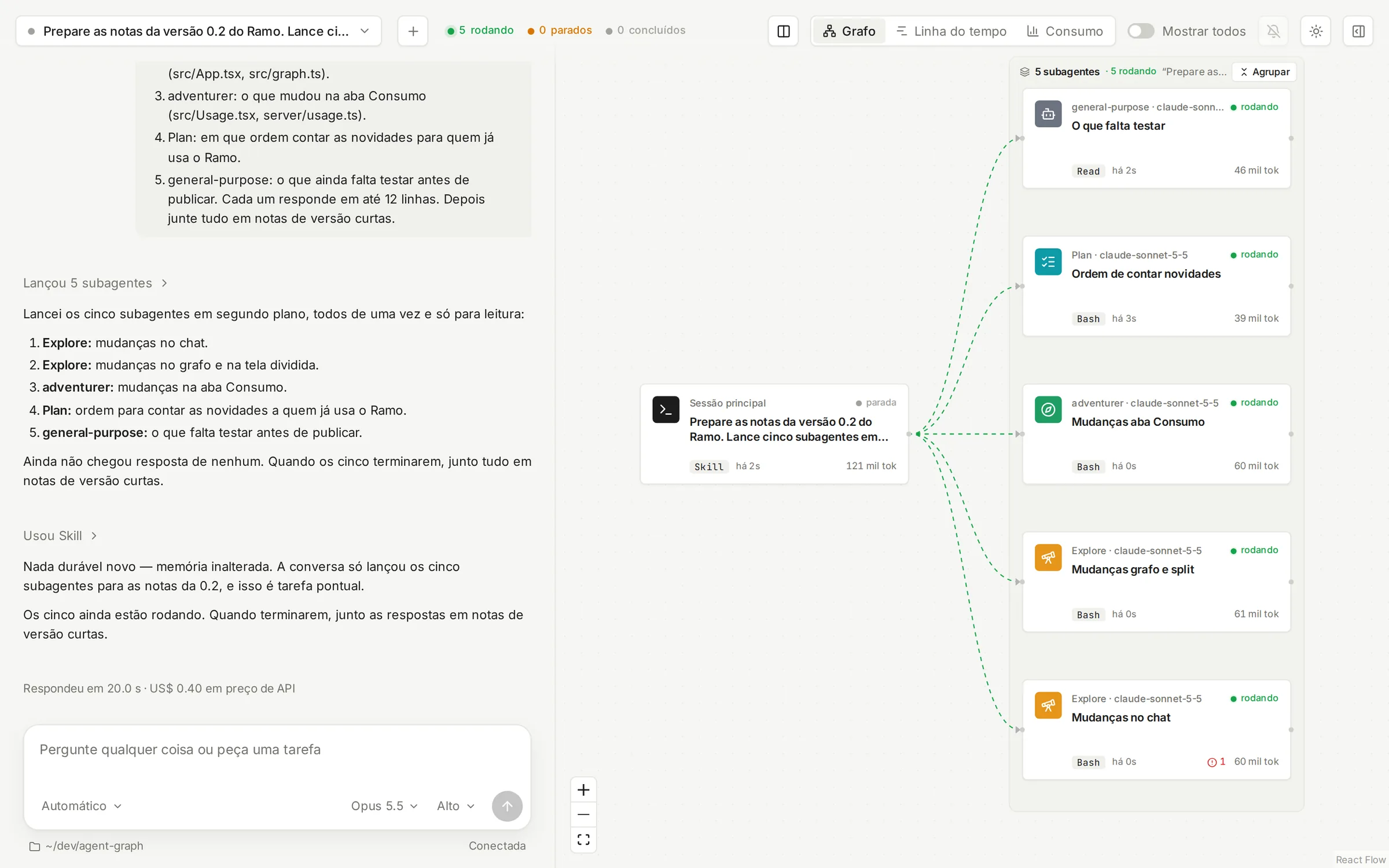
Task: Toggle split view layout icon
Action: click(783, 31)
